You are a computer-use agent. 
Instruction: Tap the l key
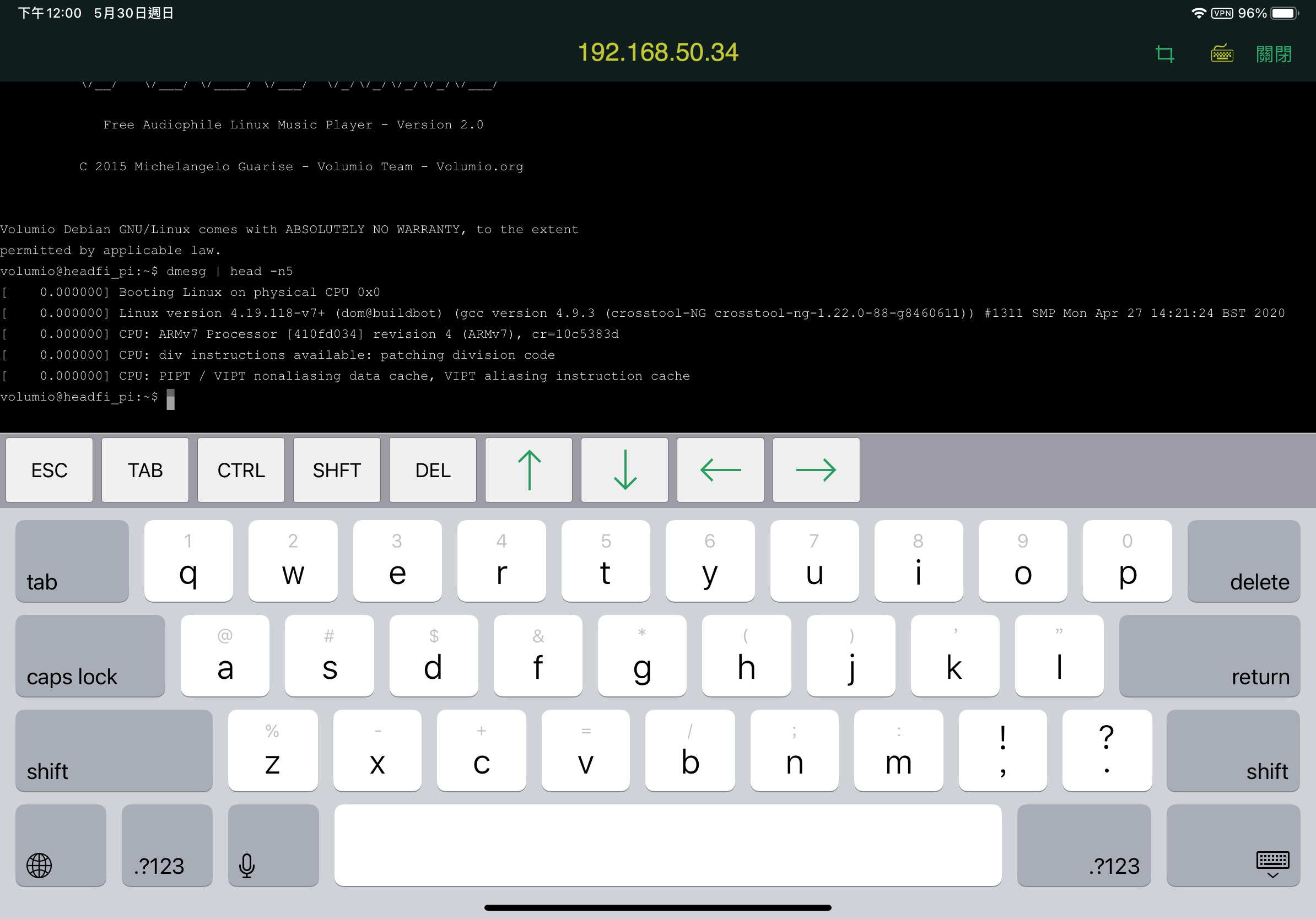point(1059,656)
